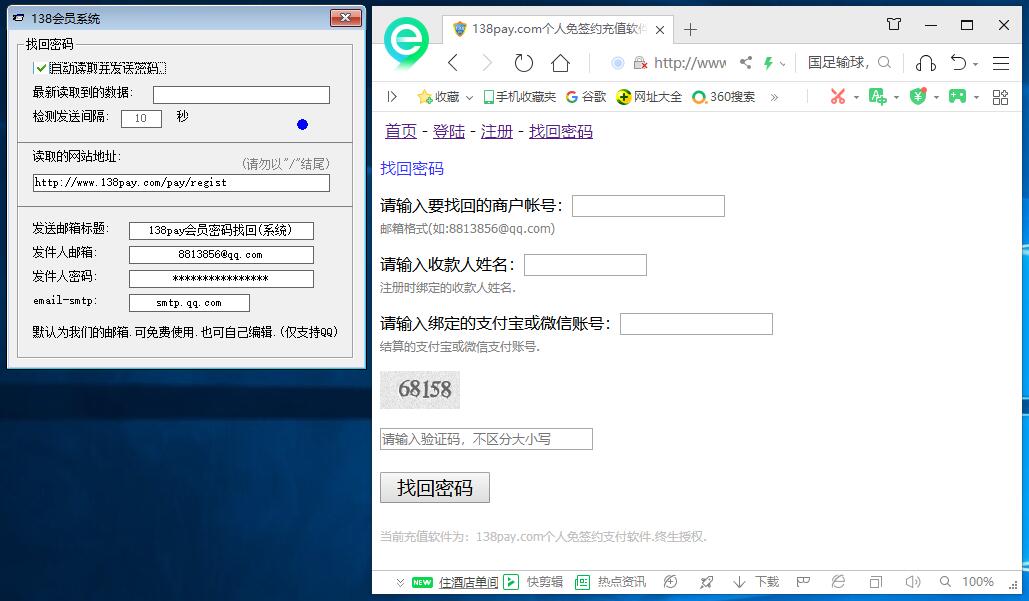Click the search magnifier in the browser search box
This screenshot has height=601, width=1029.
coord(885,62)
